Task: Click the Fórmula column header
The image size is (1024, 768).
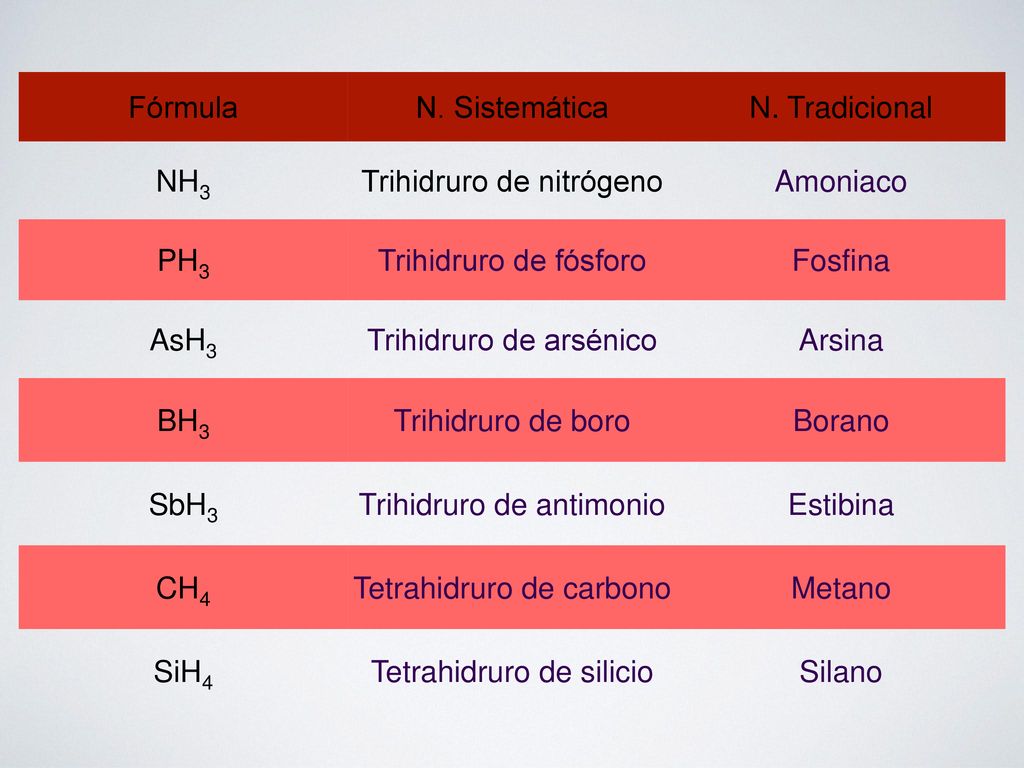Action: [183, 108]
